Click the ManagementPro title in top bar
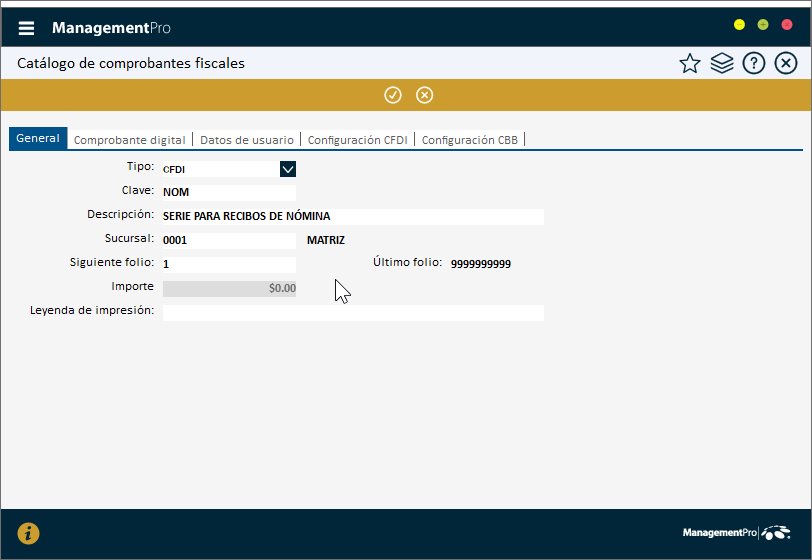The image size is (812, 560). click(x=111, y=27)
